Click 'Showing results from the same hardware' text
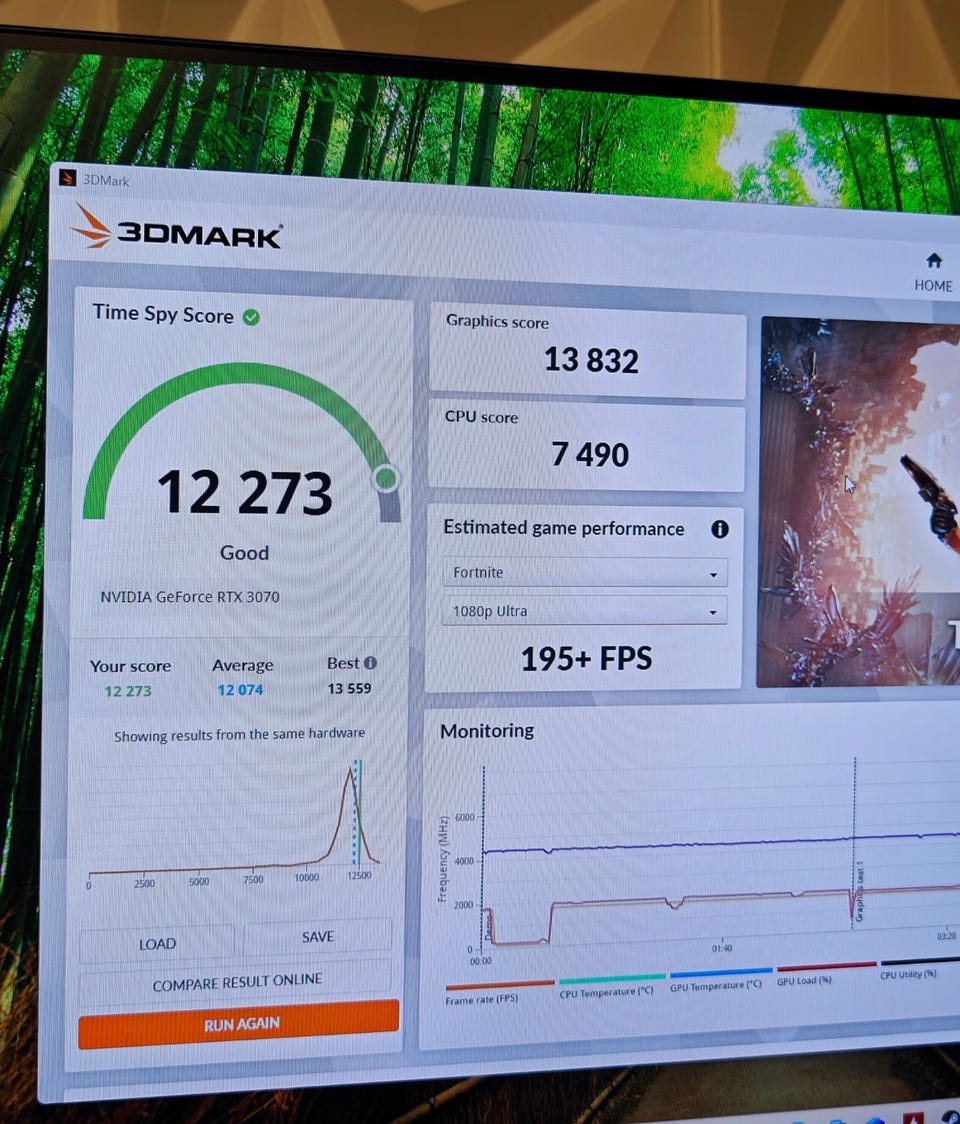960x1124 pixels. point(239,735)
